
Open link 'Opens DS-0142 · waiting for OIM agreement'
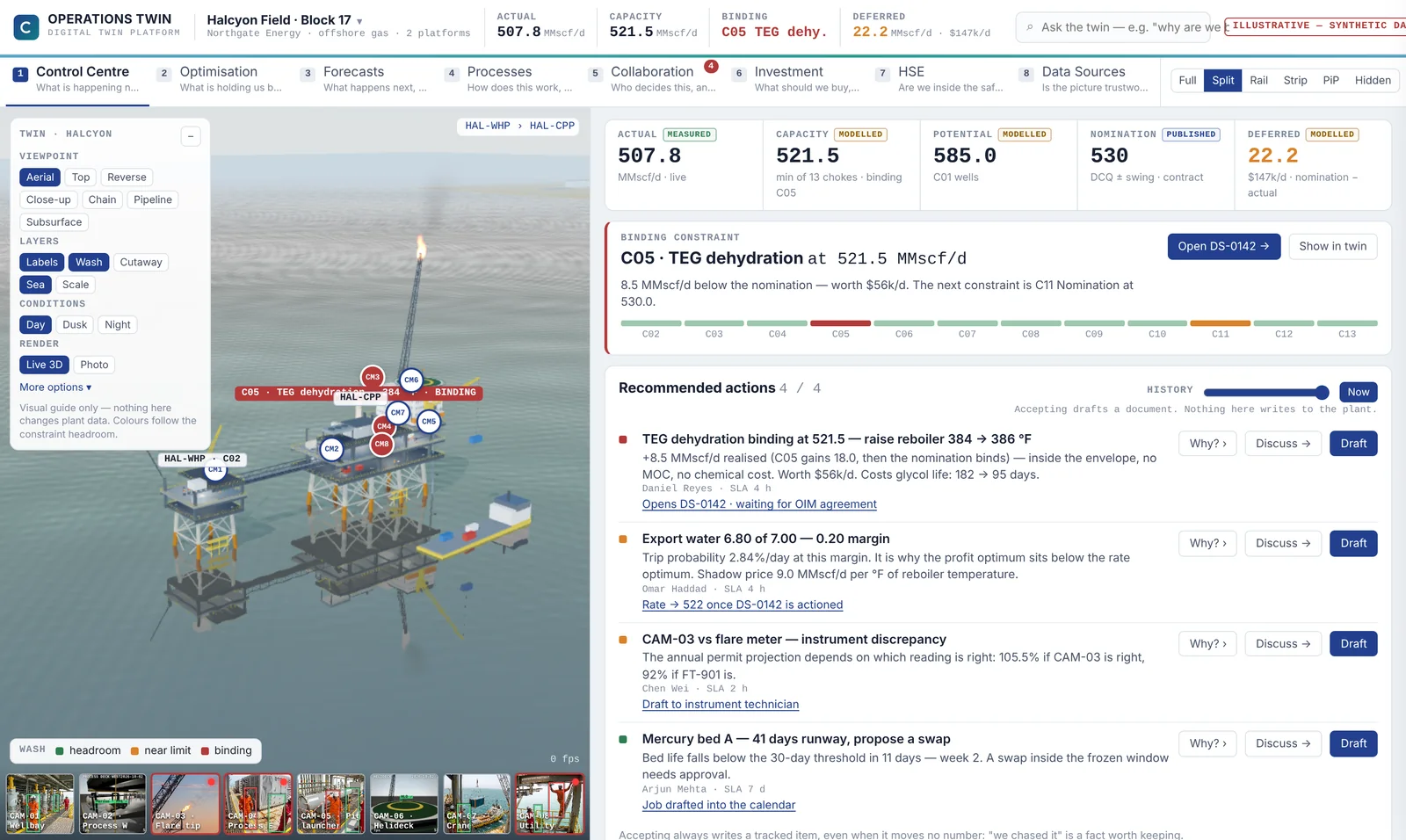pos(759,504)
